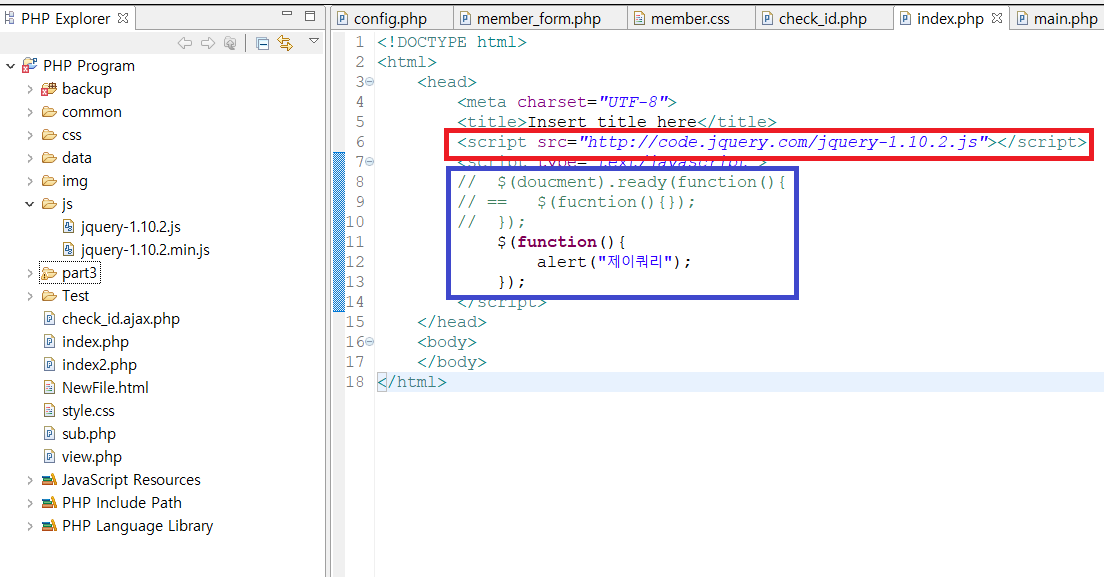The image size is (1104, 577).
Task: Select index2.php in the explorer tree
Action: [99, 365]
